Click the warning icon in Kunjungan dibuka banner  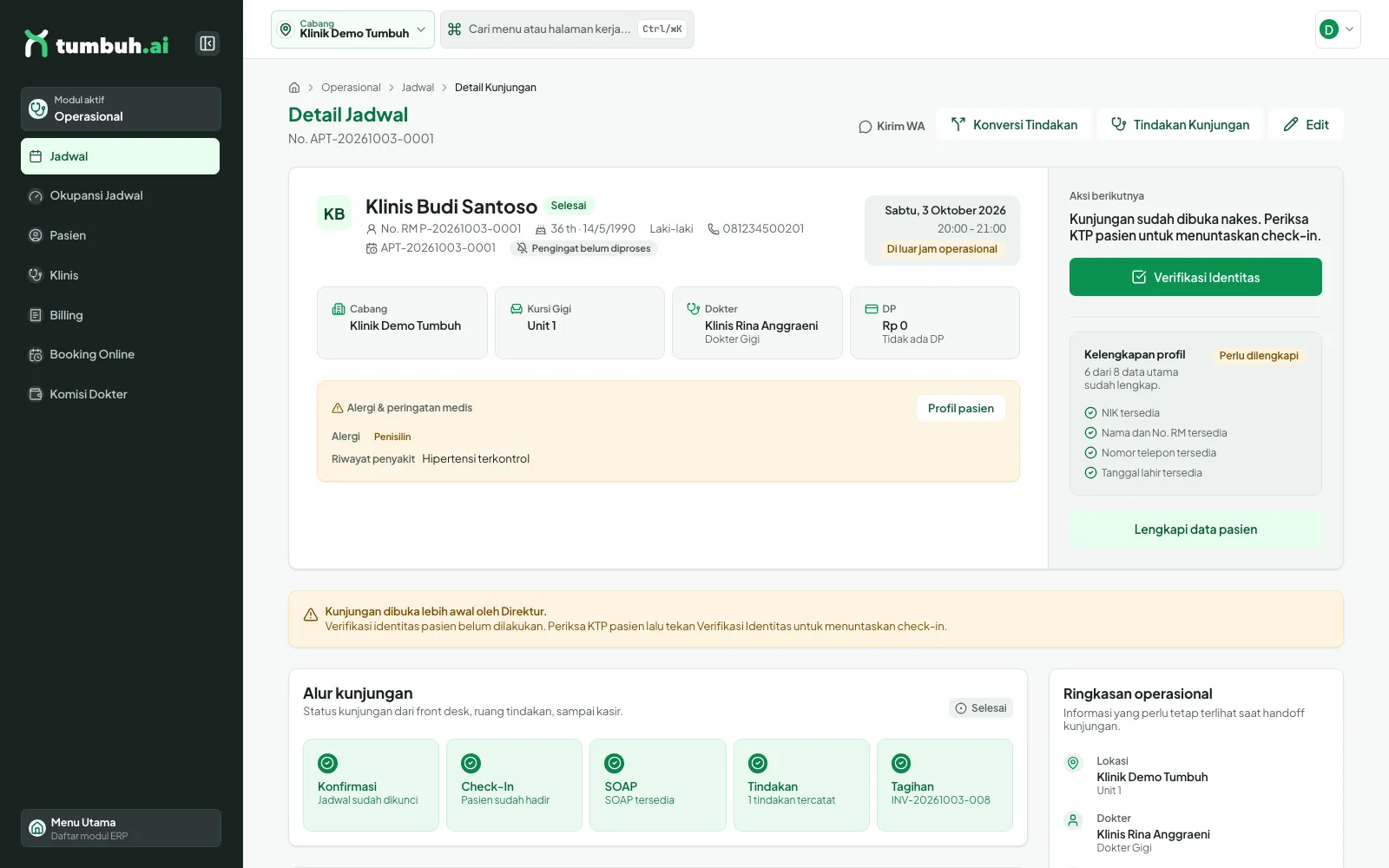pos(311,615)
